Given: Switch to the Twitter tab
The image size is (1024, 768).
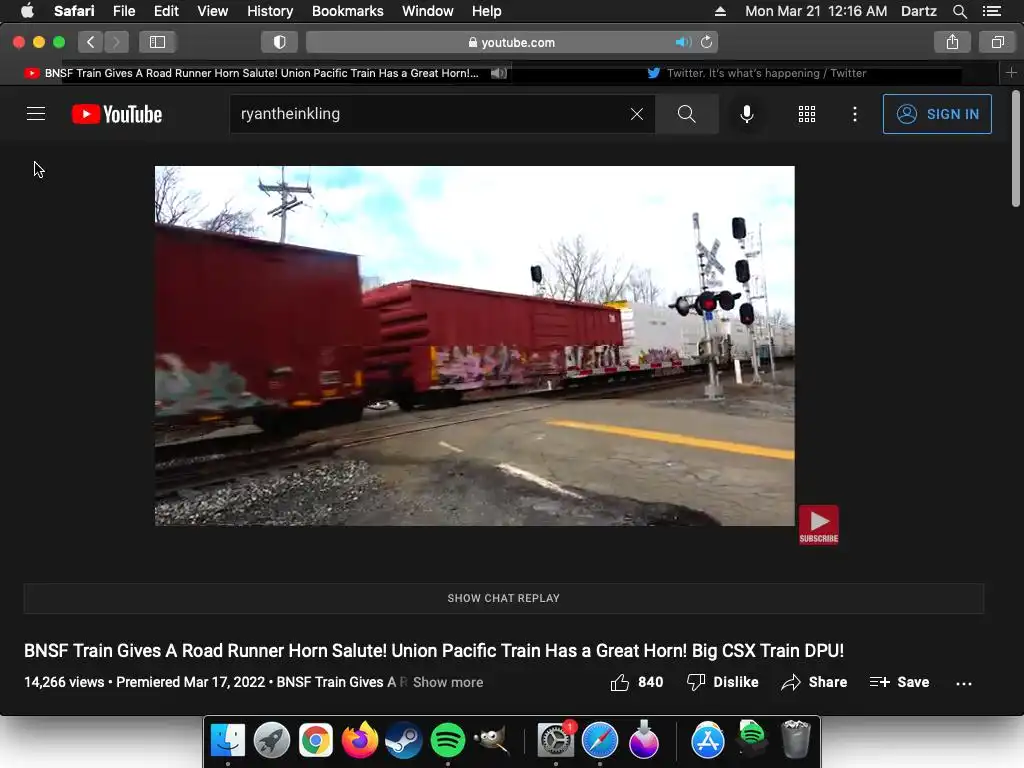Looking at the screenshot, I should pyautogui.click(x=756, y=73).
